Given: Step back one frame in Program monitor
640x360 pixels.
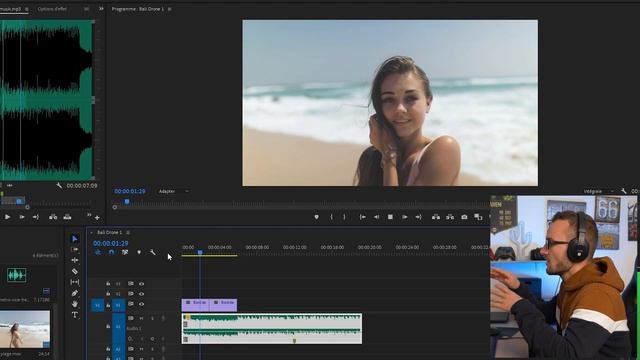Looking at the screenshot, I should 376,217.
